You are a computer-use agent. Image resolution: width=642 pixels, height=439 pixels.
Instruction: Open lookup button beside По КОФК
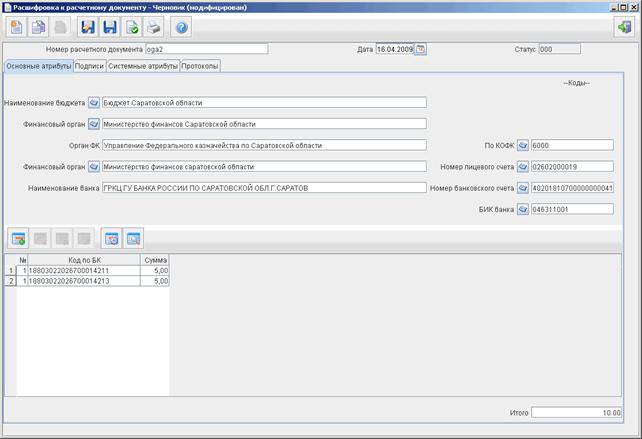coord(522,145)
